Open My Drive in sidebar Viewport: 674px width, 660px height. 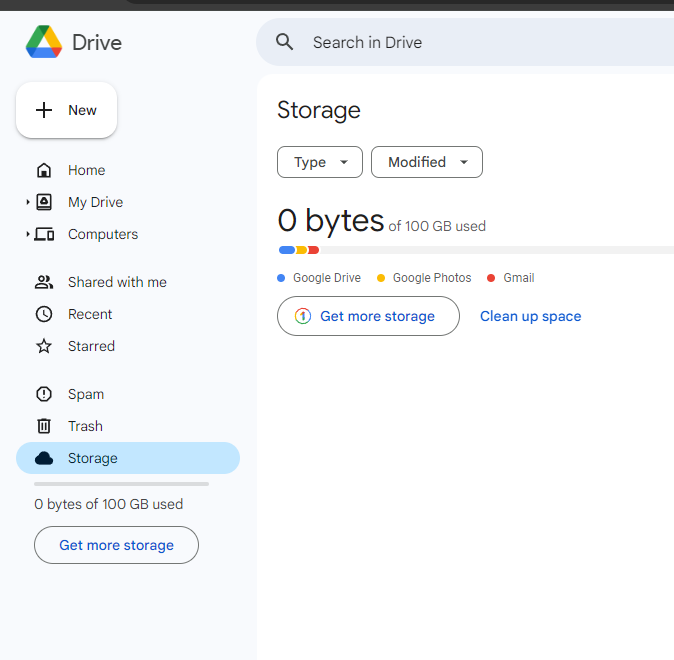tap(95, 202)
